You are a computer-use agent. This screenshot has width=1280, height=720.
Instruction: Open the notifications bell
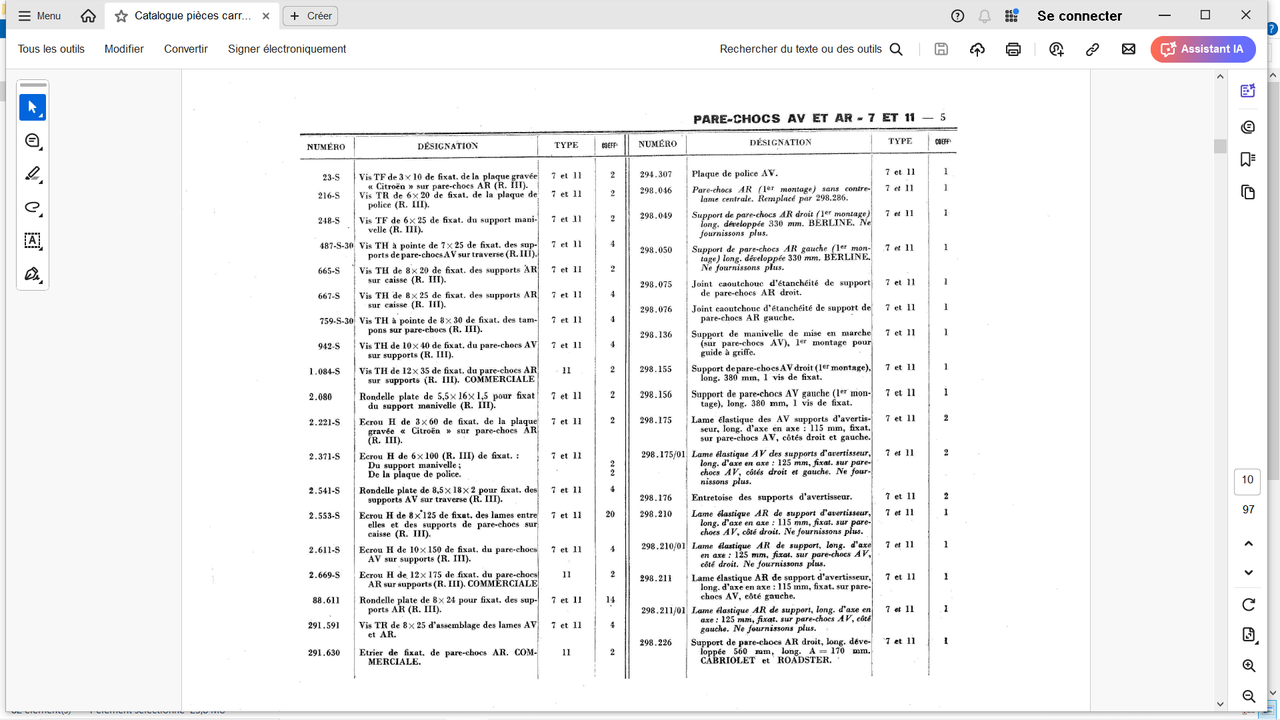985,16
